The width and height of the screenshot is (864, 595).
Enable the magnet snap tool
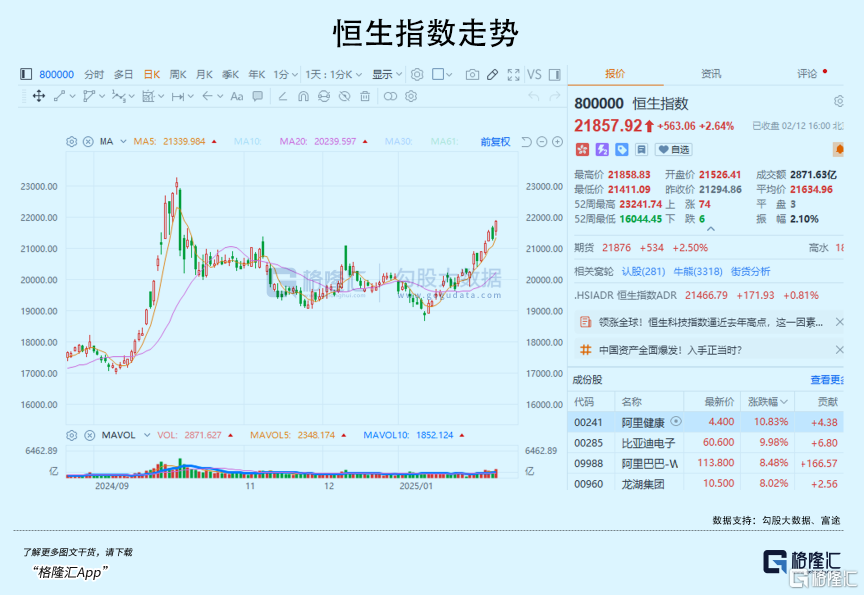click(x=303, y=96)
